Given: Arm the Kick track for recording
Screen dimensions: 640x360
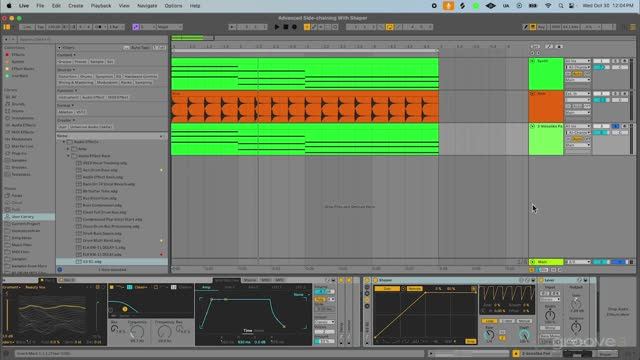Looking at the screenshot, I should pyautogui.click(x=624, y=93).
